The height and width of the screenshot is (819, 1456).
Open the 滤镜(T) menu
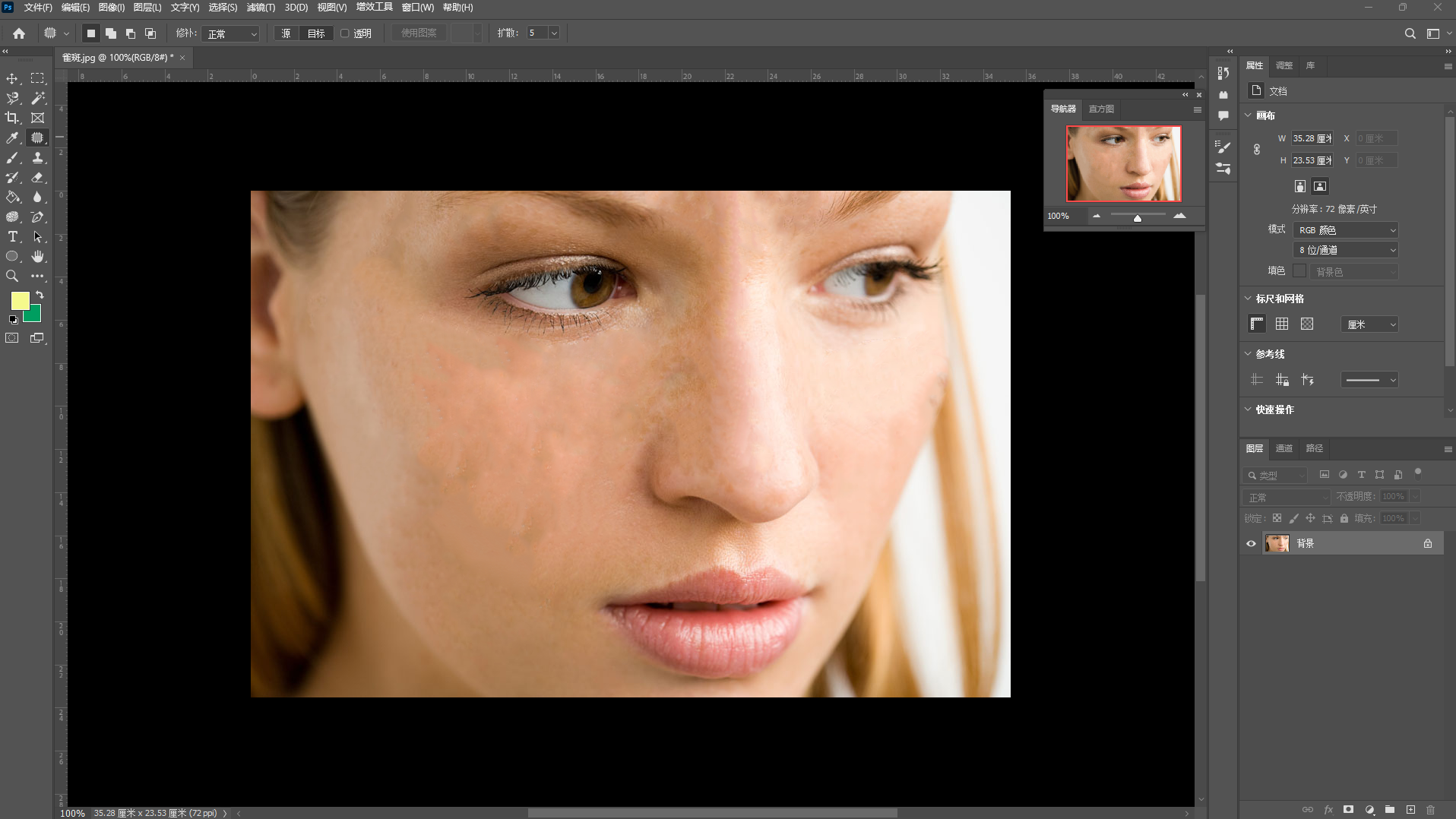(x=261, y=8)
